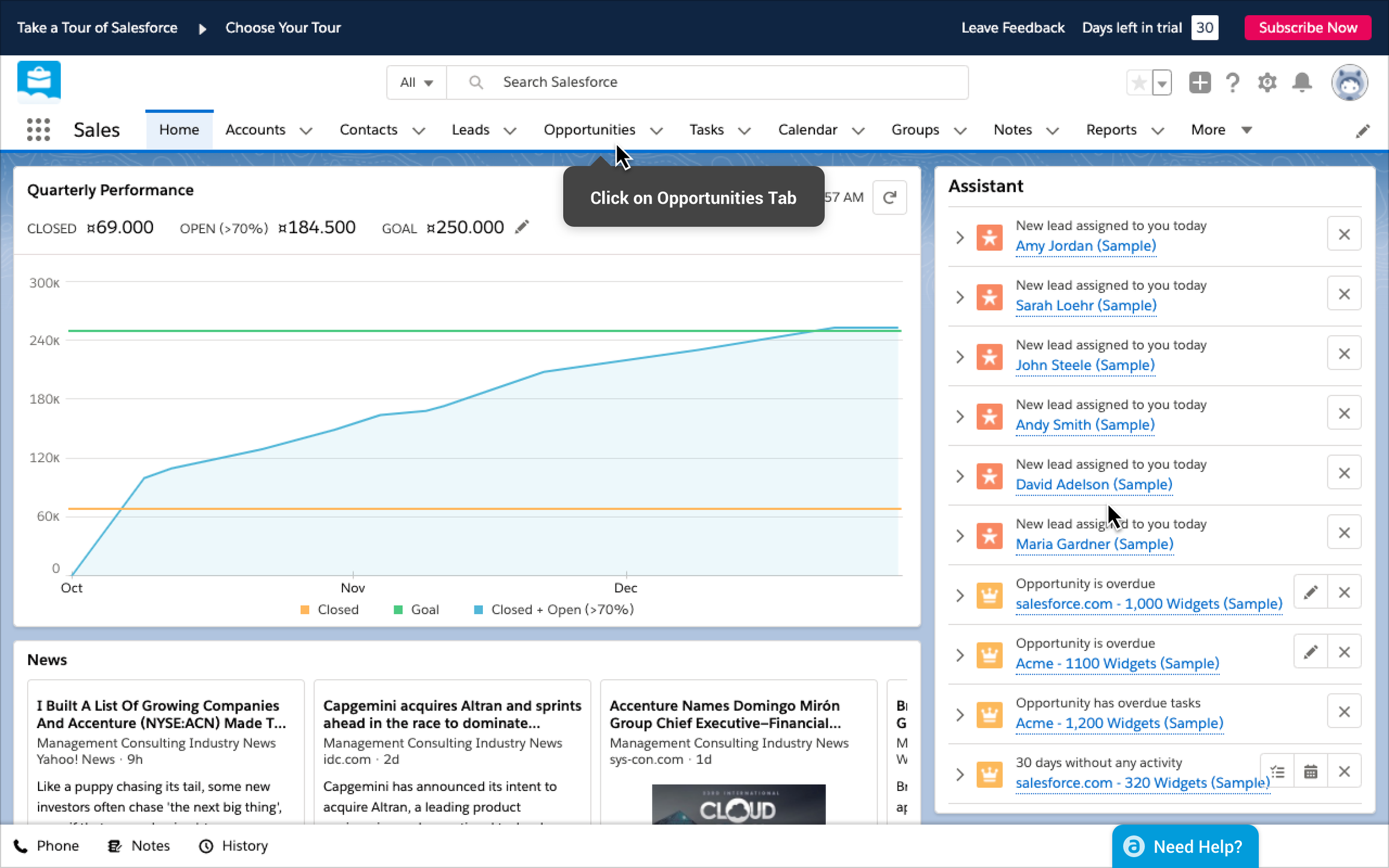Edit the quarterly goal pencil icon

(522, 227)
